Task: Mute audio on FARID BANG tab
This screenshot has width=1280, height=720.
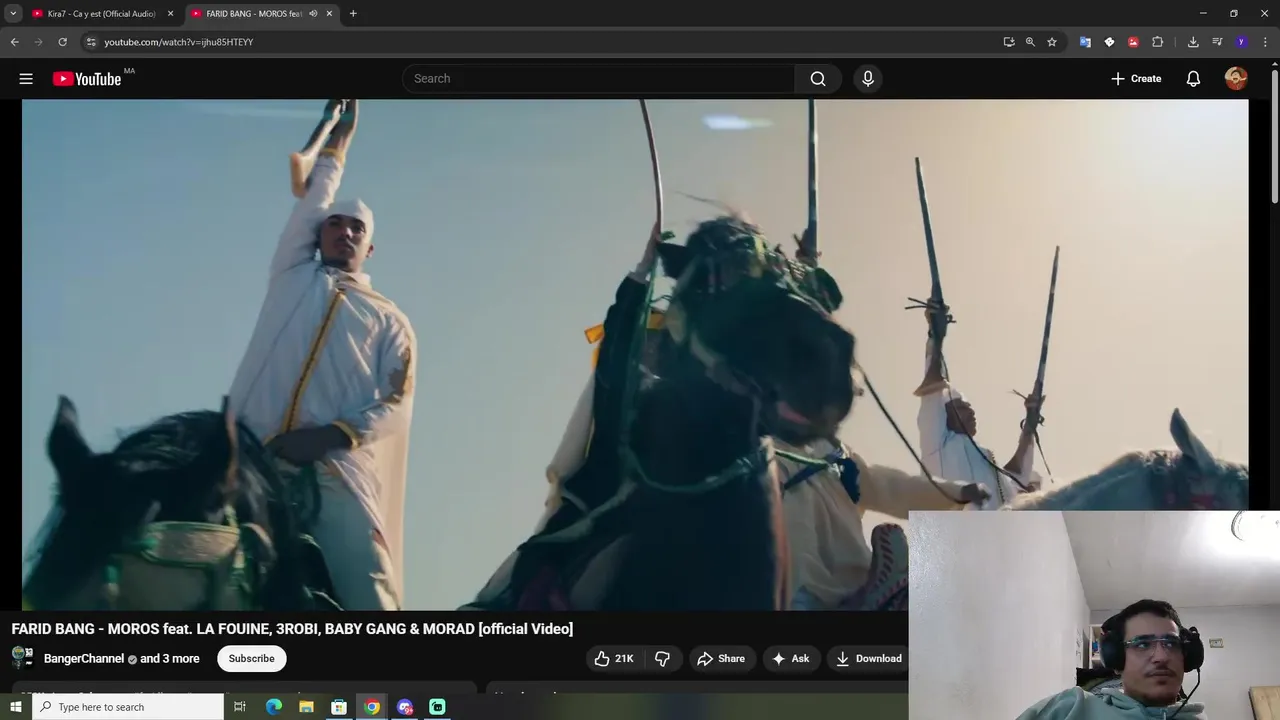Action: (x=313, y=14)
